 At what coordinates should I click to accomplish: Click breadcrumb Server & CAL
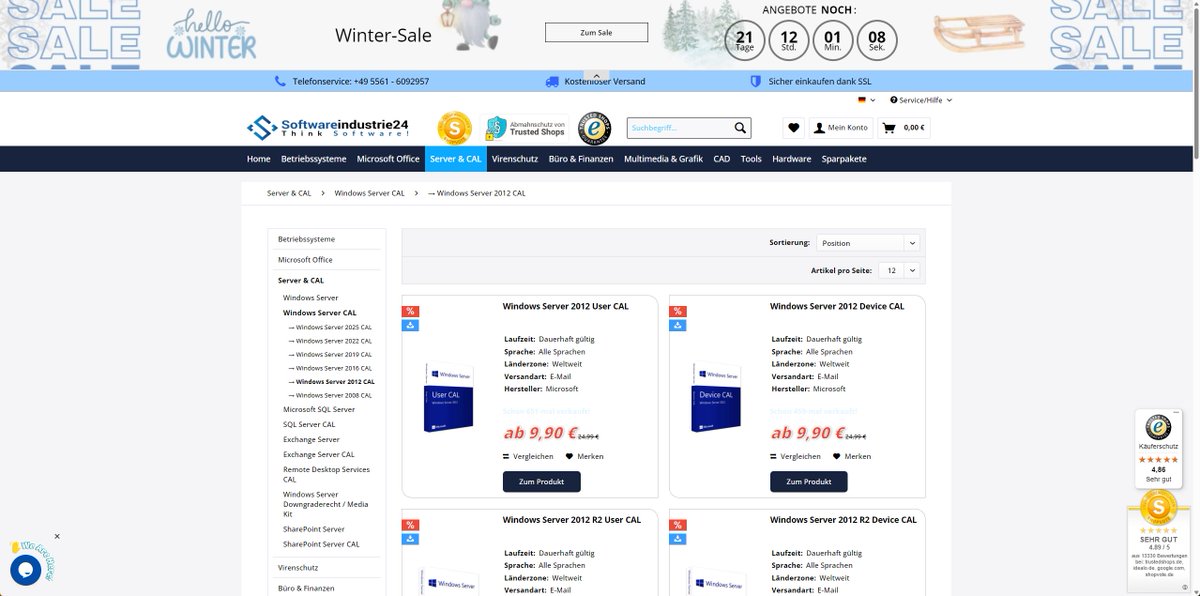[x=289, y=193]
